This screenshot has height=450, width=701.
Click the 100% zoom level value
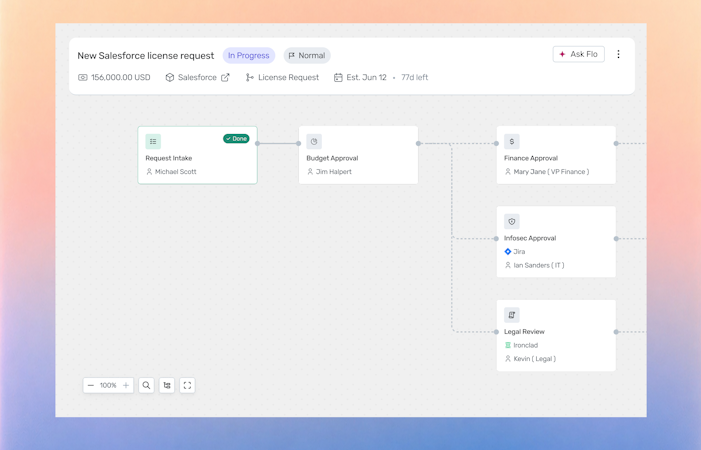pyautogui.click(x=108, y=385)
